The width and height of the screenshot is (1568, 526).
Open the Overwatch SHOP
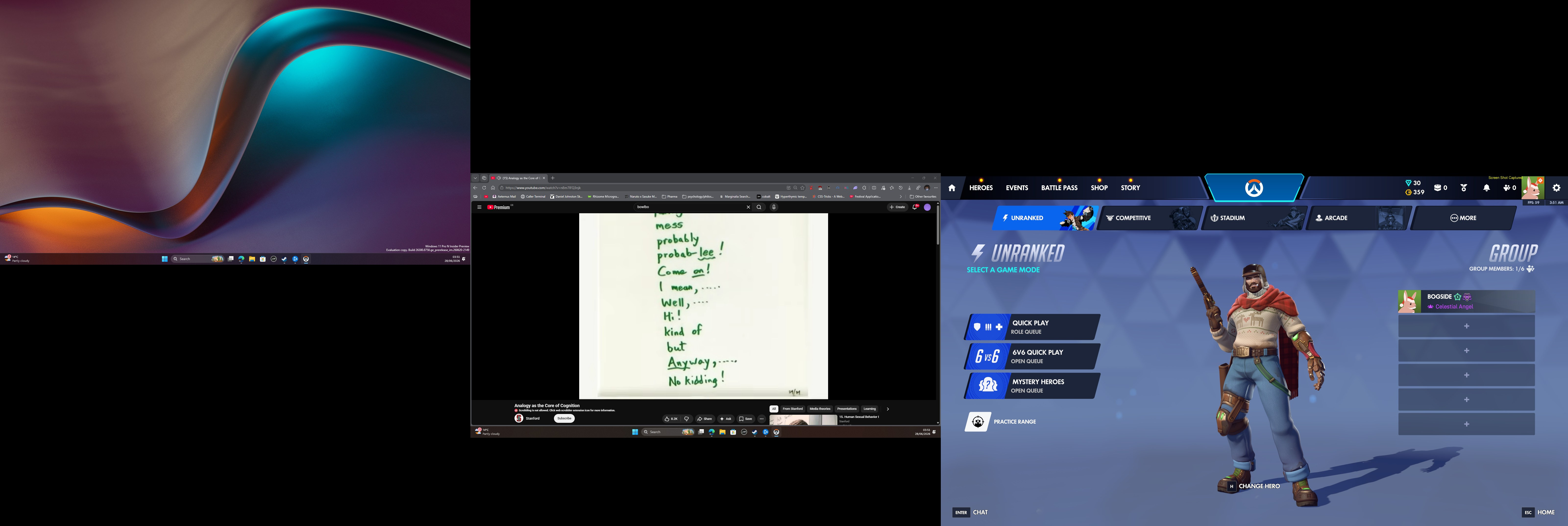[x=1099, y=188]
